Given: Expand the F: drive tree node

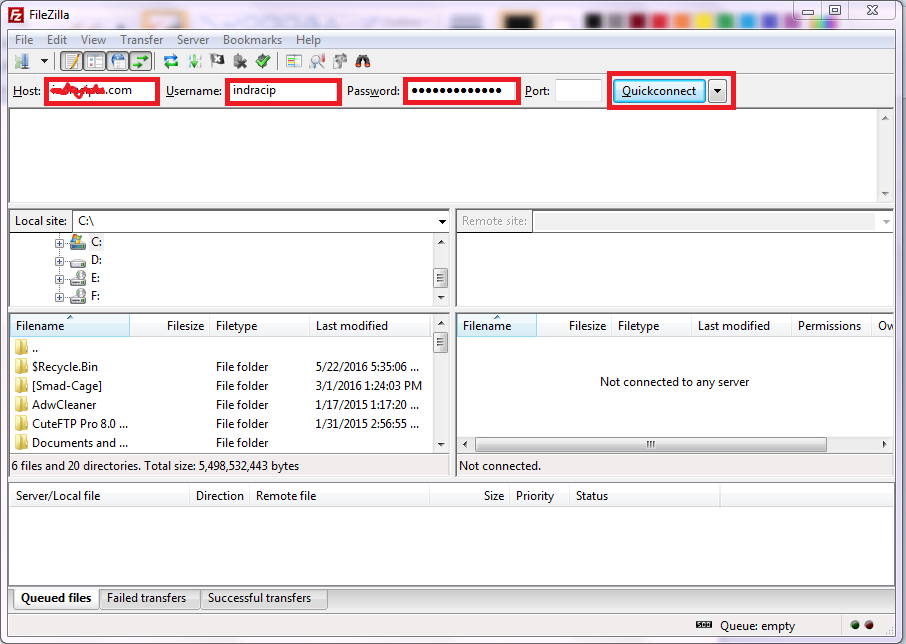Looking at the screenshot, I should 59,297.
